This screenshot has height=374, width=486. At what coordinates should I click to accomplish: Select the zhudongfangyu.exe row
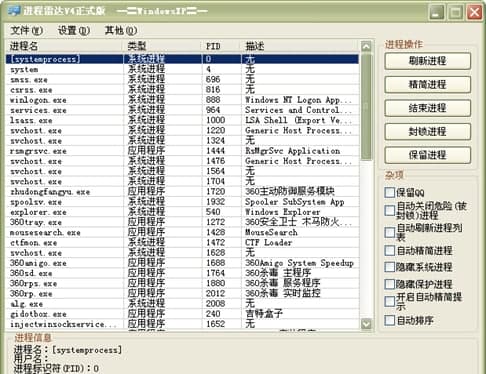[183, 192]
